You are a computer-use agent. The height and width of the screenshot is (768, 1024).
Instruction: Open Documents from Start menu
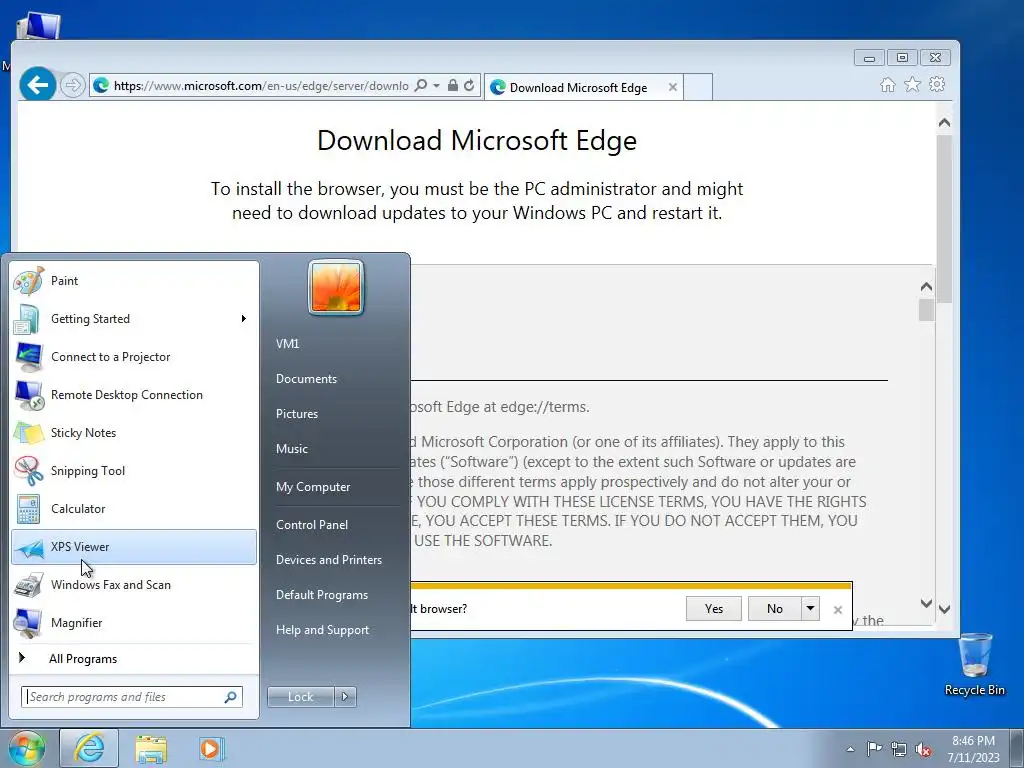[306, 379]
